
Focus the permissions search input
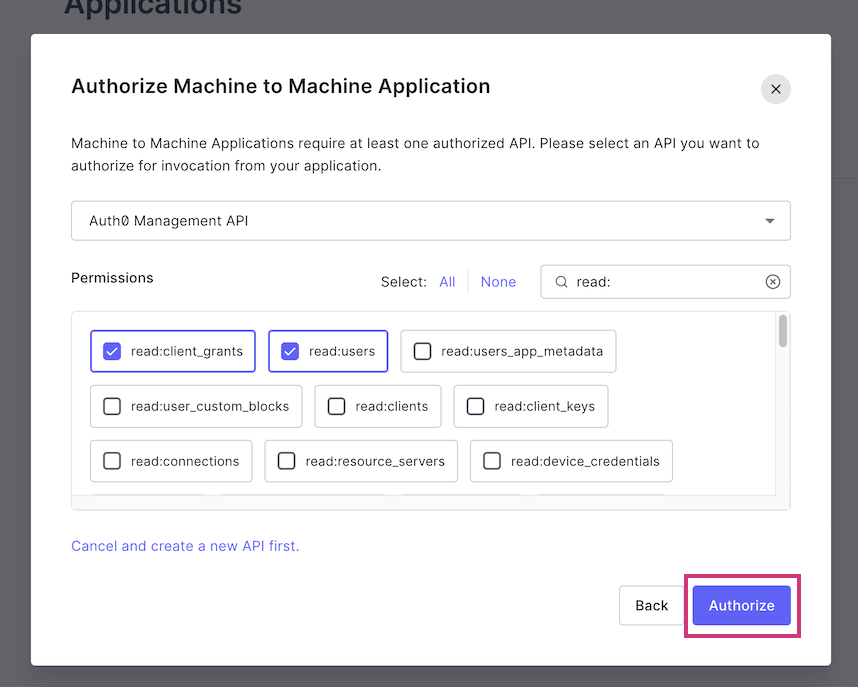(665, 282)
